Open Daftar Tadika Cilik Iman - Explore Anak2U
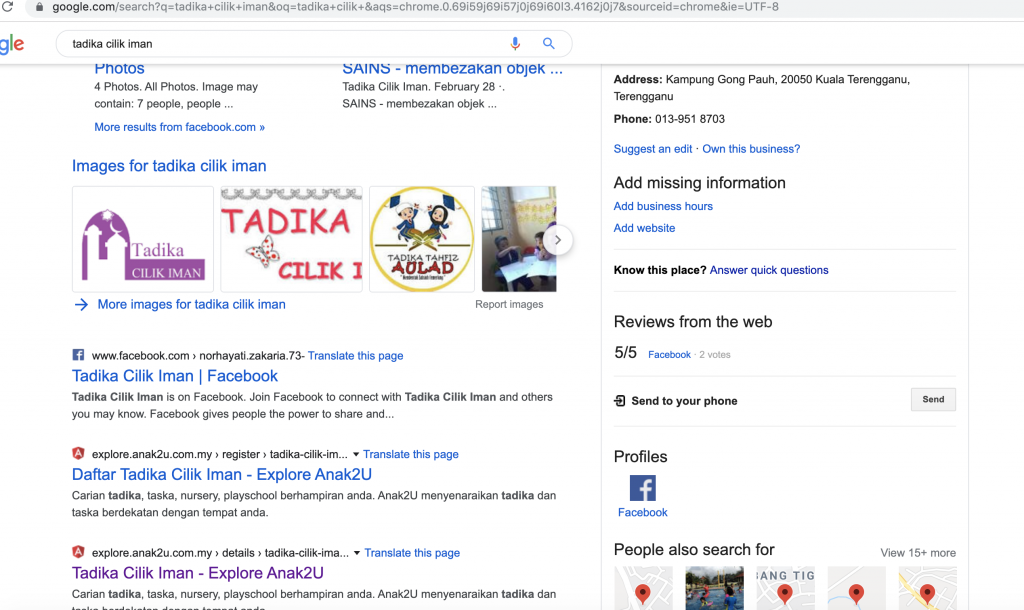The height and width of the screenshot is (610, 1024). (x=222, y=475)
